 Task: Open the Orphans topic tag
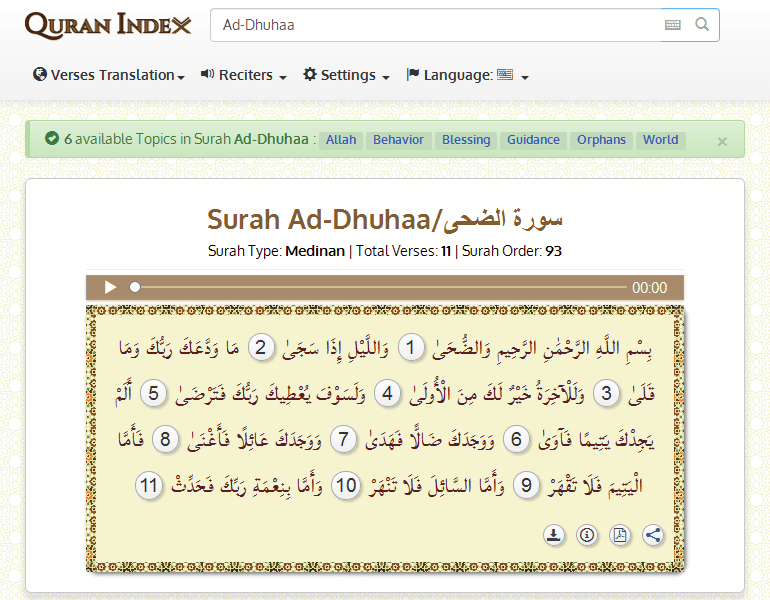coord(601,140)
